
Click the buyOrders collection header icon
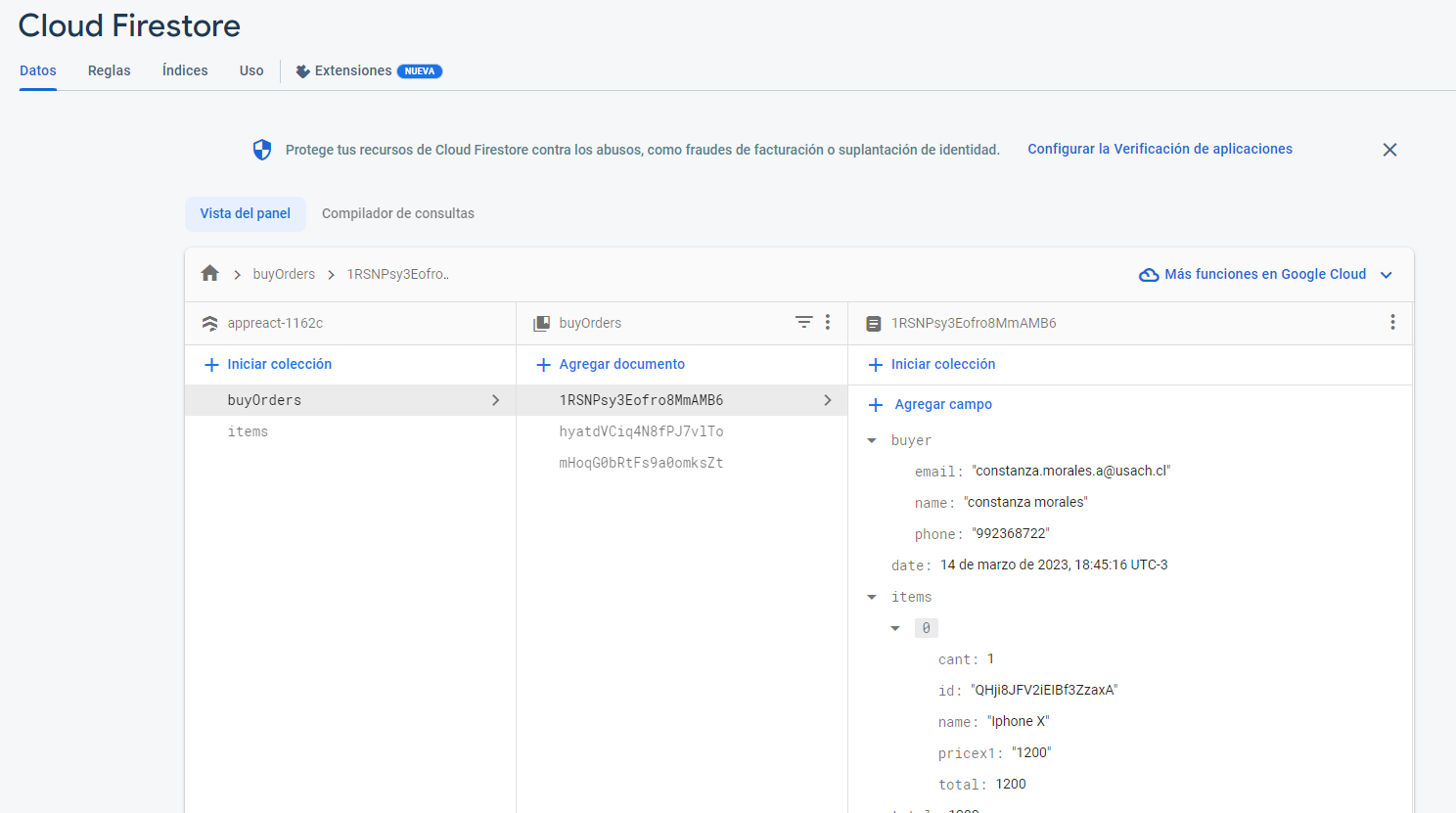click(541, 323)
